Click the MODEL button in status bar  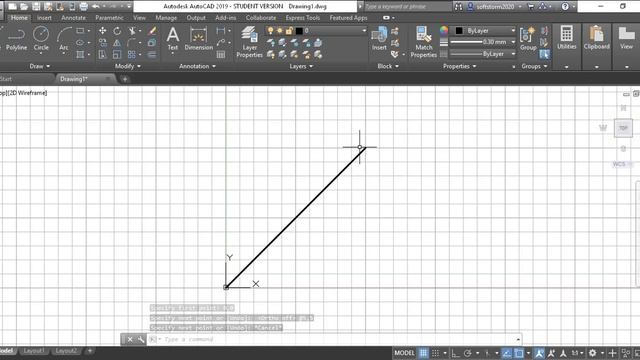click(404, 353)
